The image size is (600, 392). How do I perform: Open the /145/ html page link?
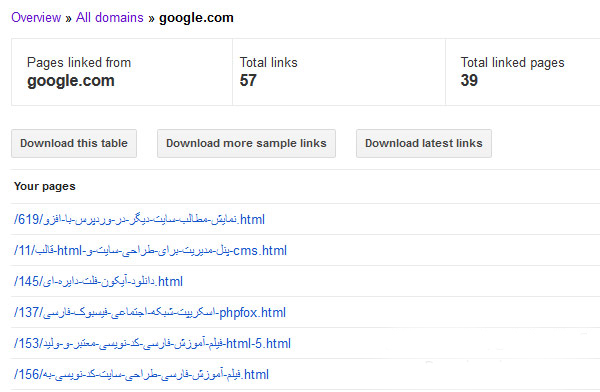[98, 281]
